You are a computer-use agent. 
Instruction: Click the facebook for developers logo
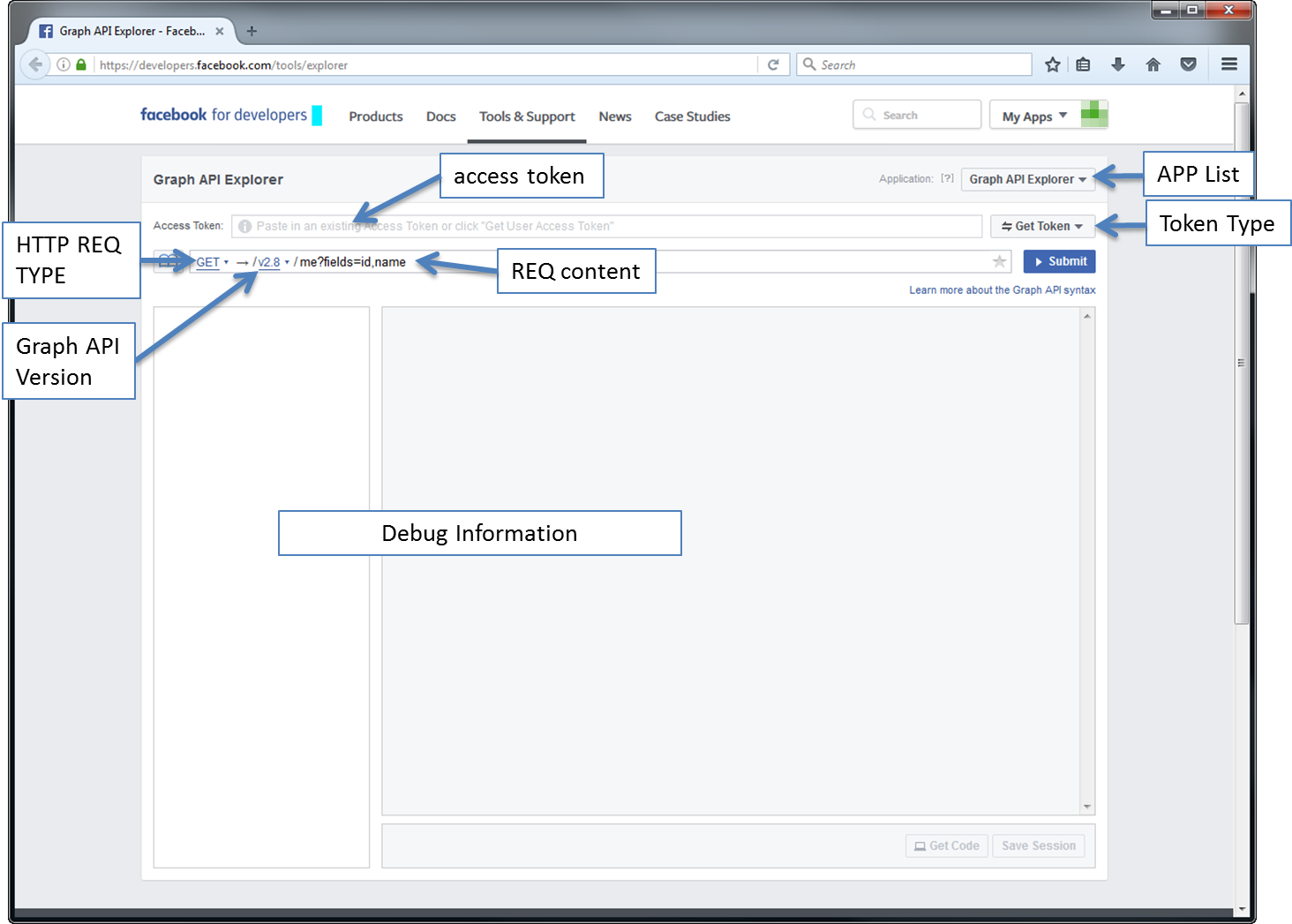230,115
